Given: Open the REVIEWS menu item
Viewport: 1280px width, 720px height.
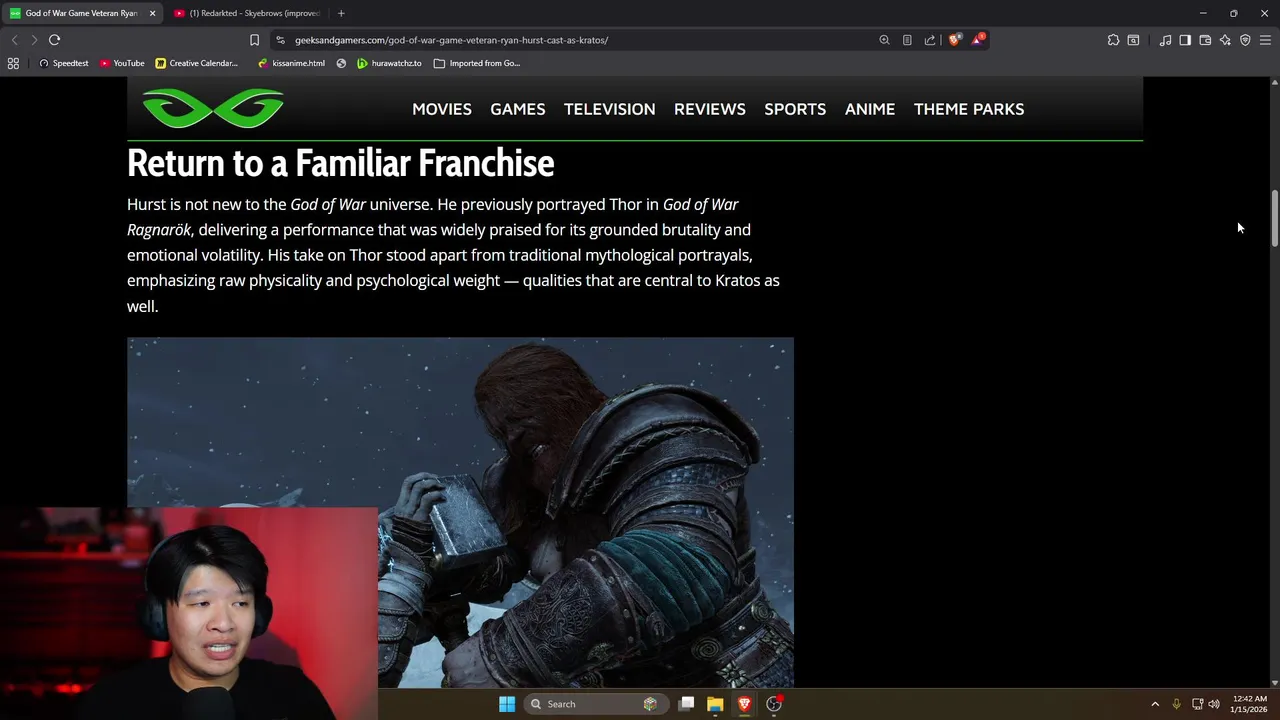Looking at the screenshot, I should [710, 109].
